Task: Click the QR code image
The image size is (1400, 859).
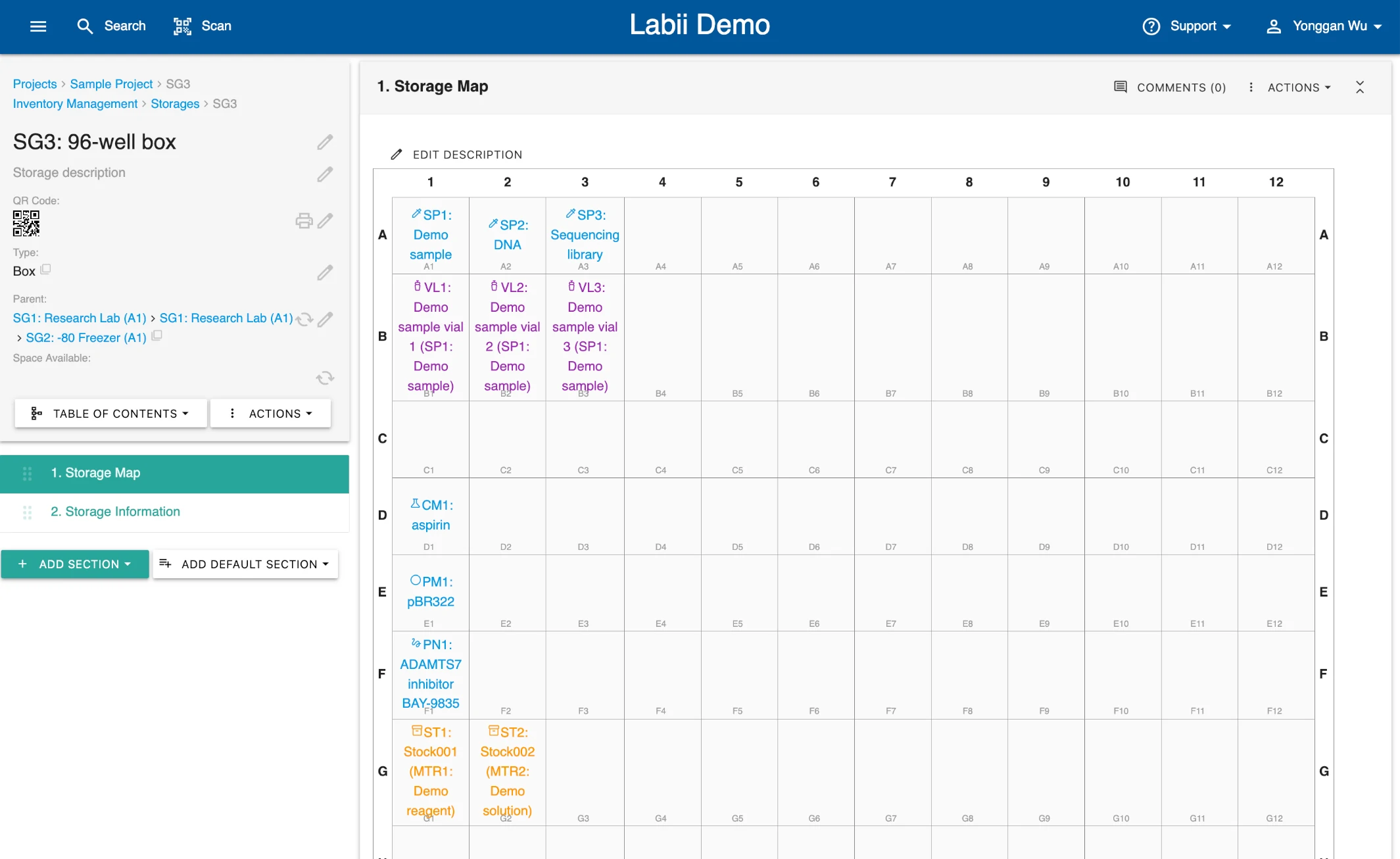Action: pyautogui.click(x=26, y=224)
